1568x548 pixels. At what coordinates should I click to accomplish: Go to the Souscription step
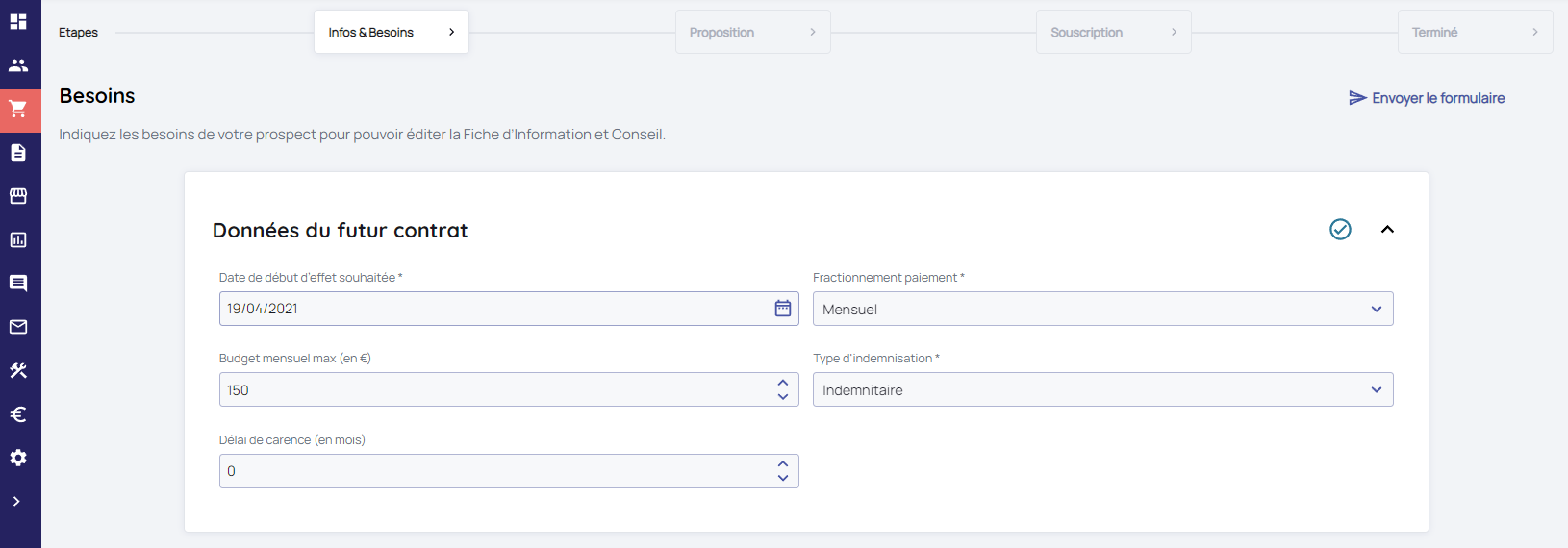click(1113, 32)
